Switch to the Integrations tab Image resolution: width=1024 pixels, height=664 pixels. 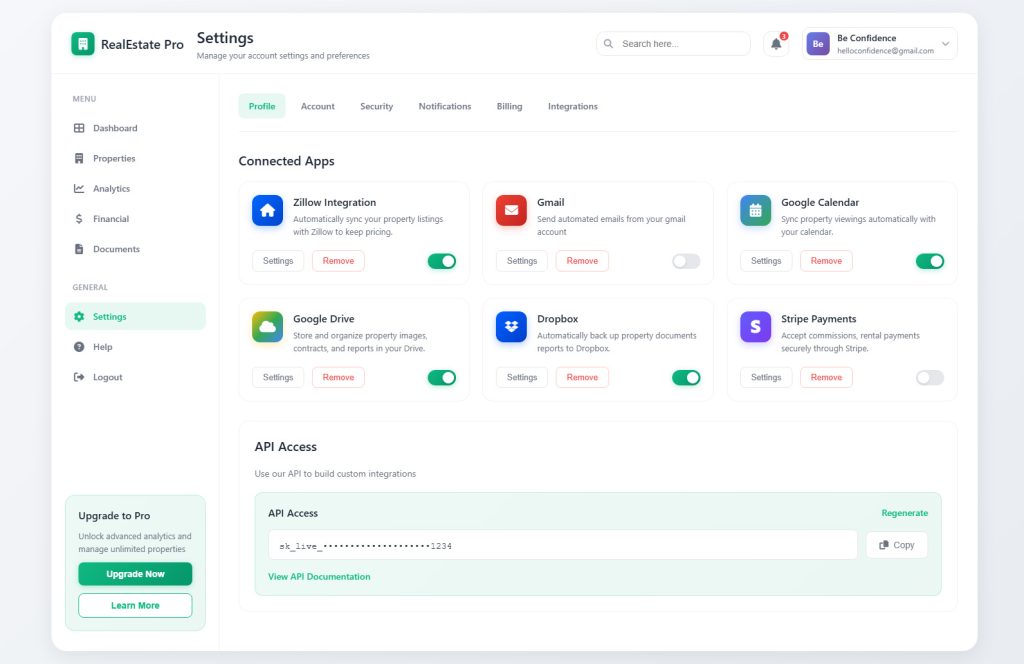point(573,106)
